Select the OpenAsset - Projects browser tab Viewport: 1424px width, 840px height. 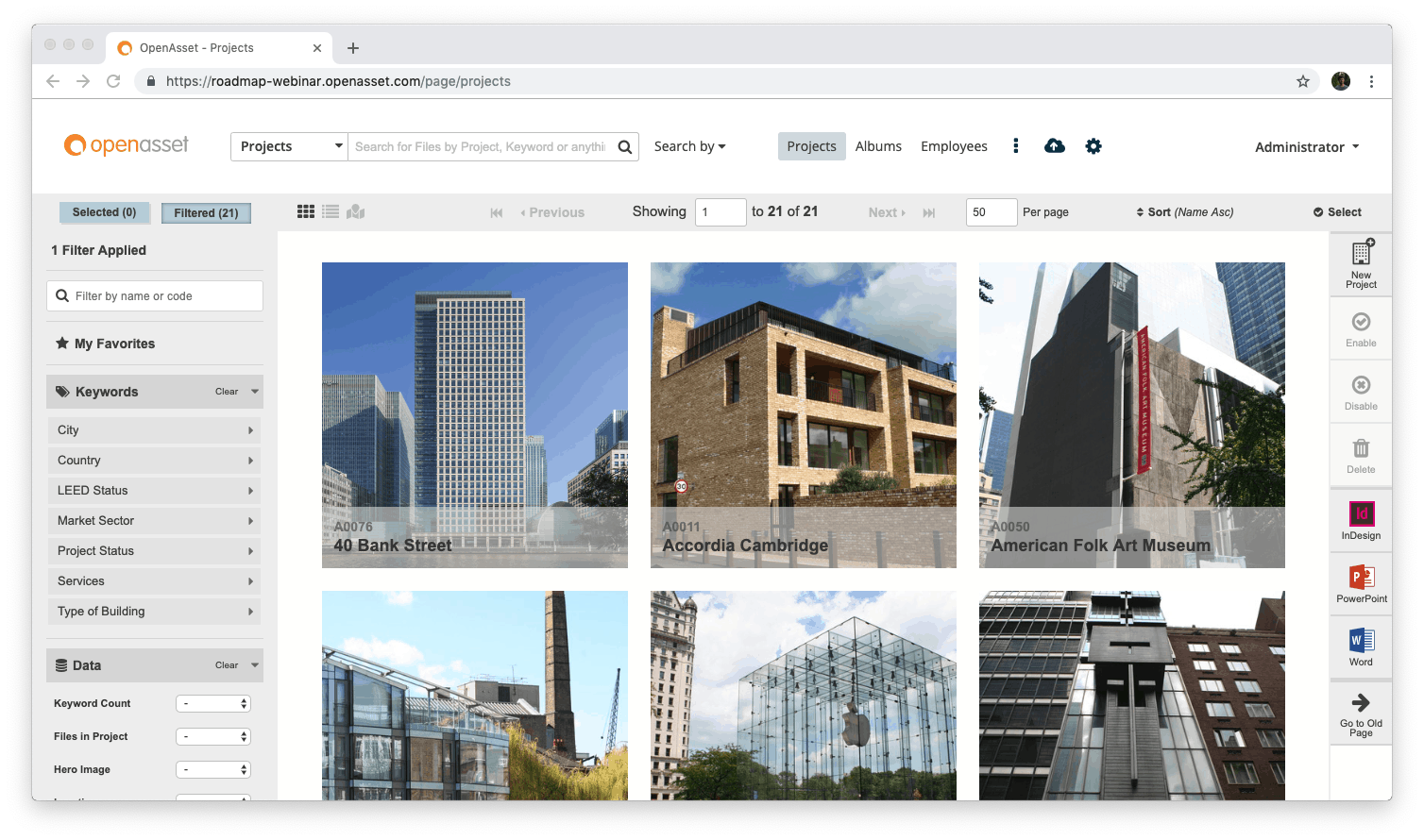pyautogui.click(x=219, y=48)
